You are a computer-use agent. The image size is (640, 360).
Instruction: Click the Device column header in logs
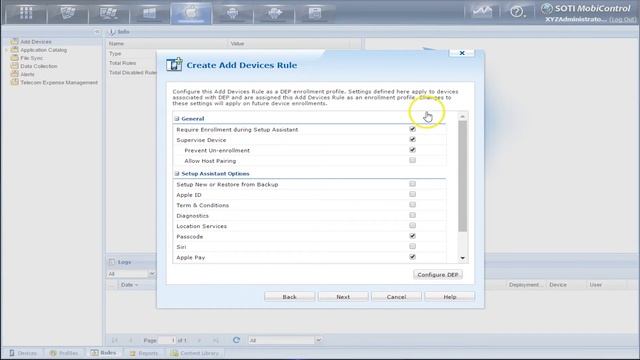[558, 285]
